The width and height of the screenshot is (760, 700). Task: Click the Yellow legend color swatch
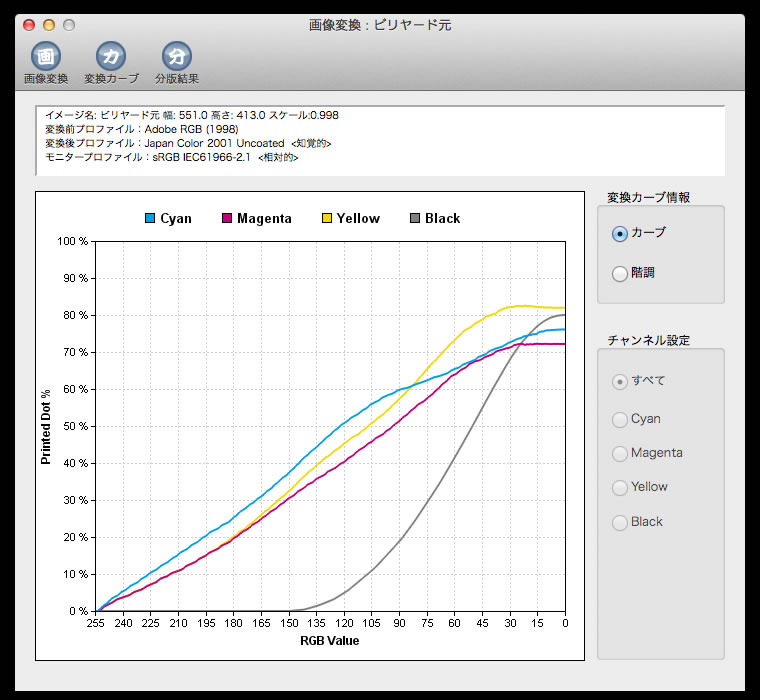pyautogui.click(x=327, y=218)
